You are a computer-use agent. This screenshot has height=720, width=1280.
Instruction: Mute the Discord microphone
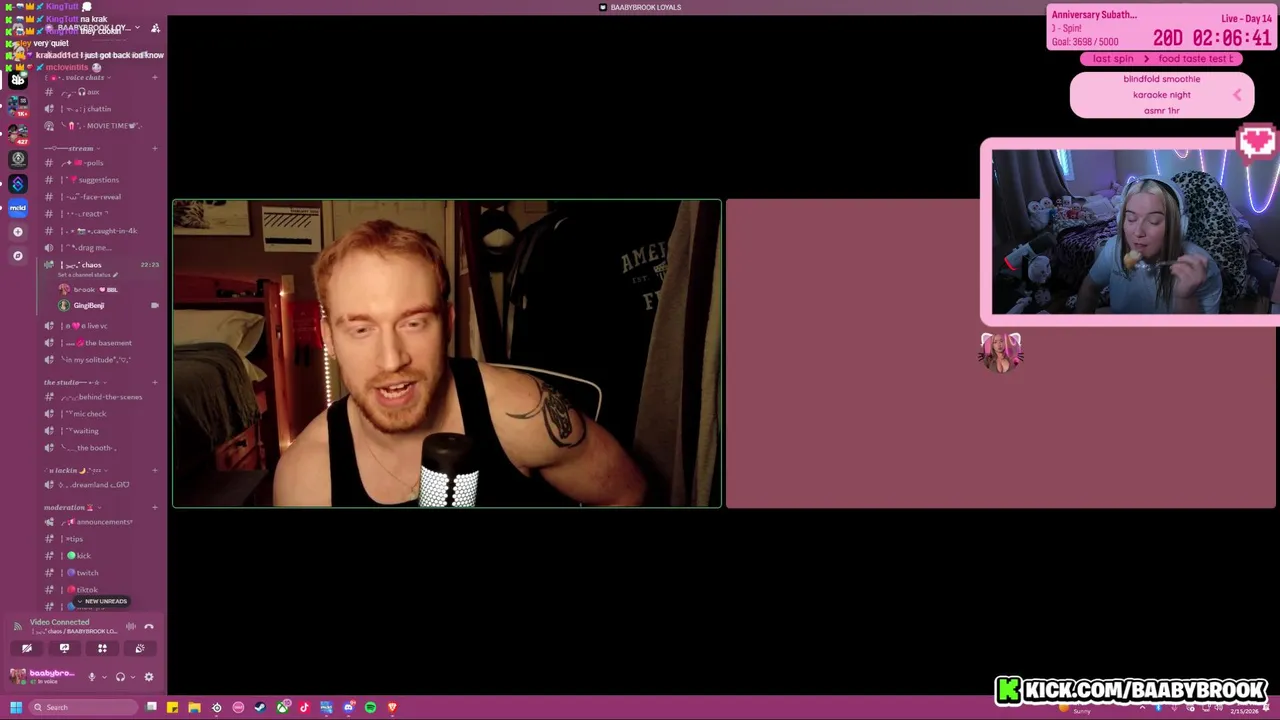click(92, 677)
